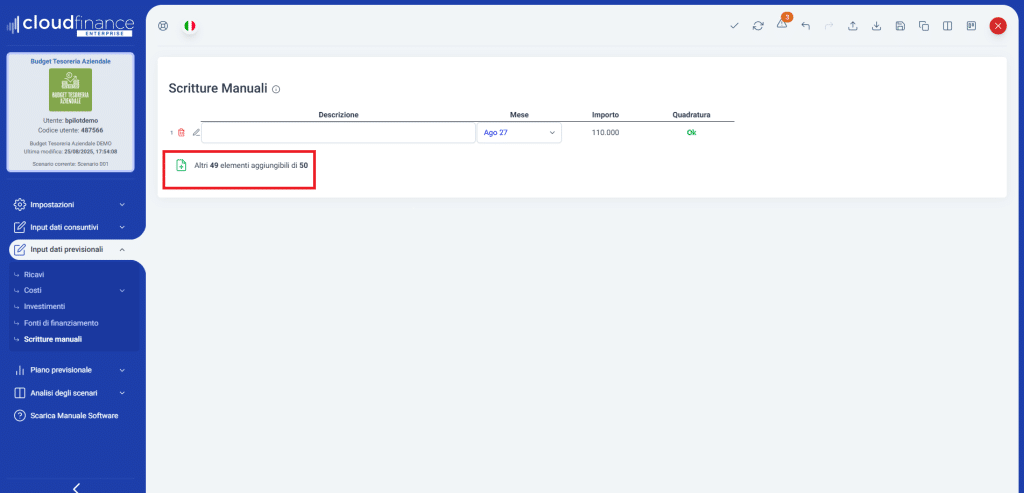Screen dimensions: 1024x493
Task: Click the Descrizione text field in row 1
Action: [x=338, y=133]
